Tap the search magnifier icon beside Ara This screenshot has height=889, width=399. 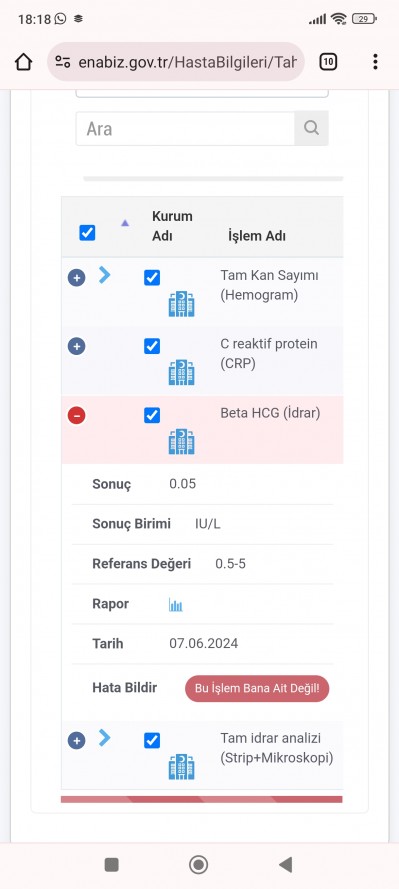311,128
